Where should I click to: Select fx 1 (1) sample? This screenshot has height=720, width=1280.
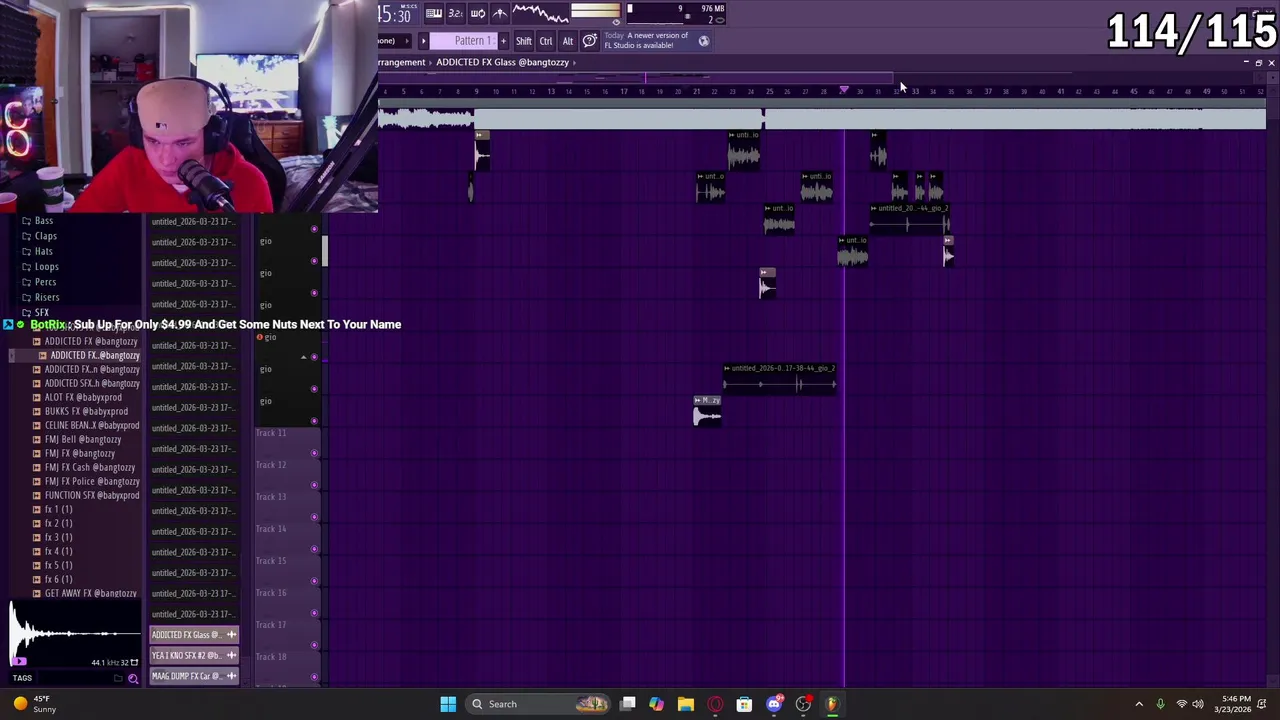(x=58, y=509)
